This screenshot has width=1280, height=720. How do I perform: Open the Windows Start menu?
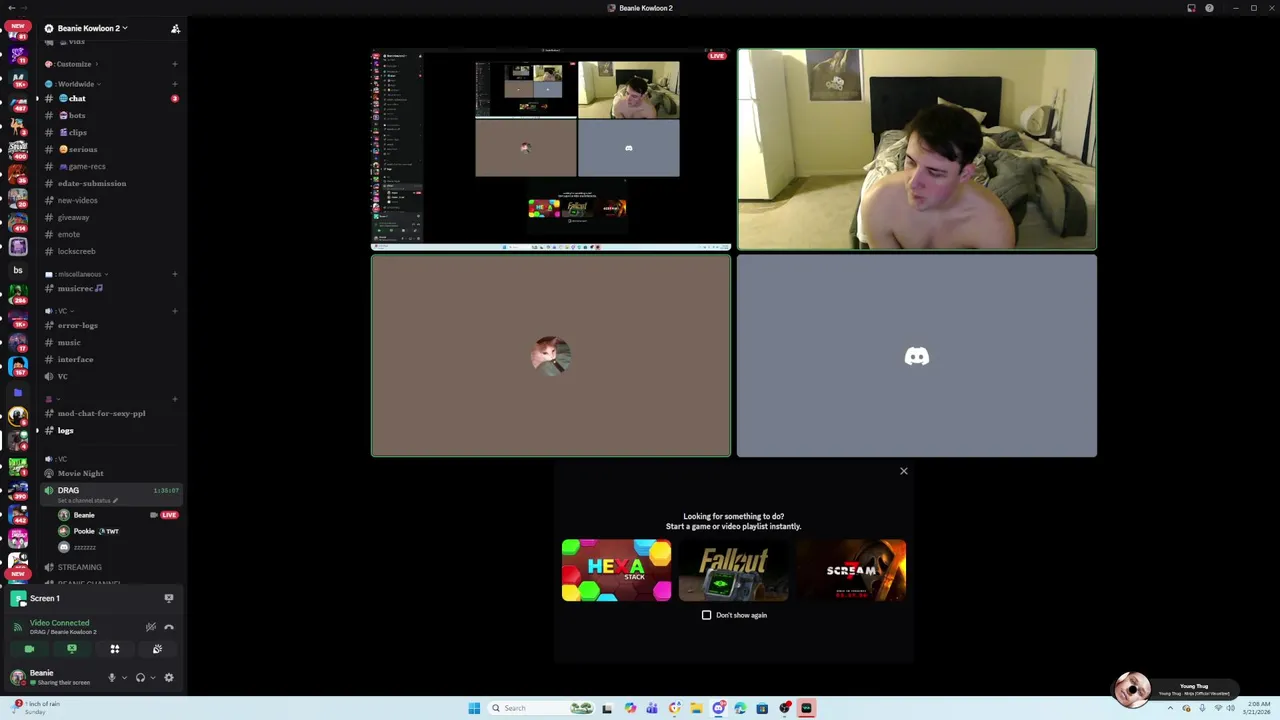coord(474,708)
